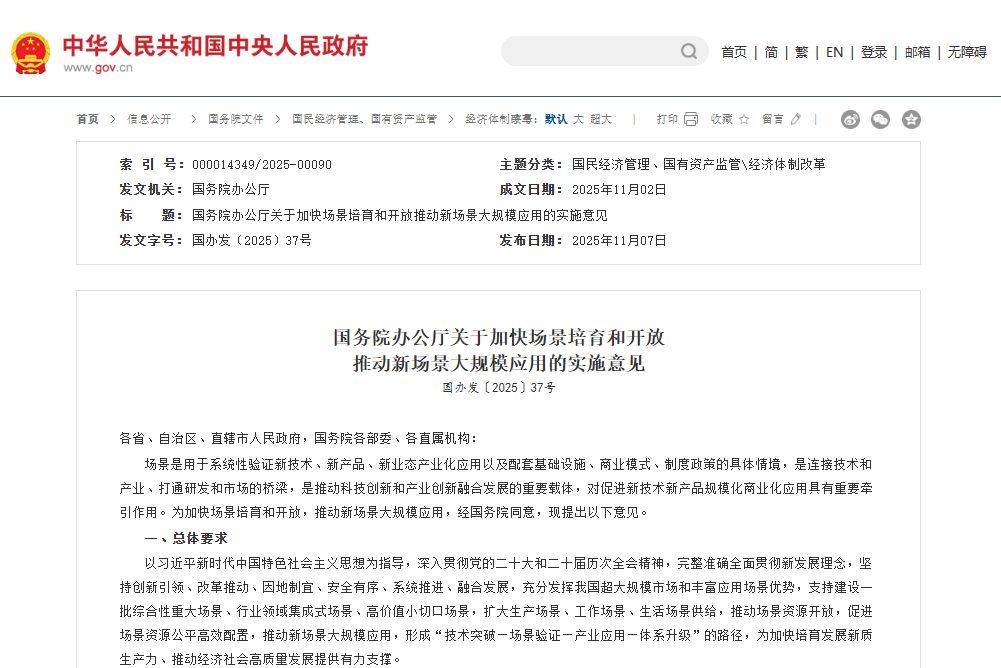Viewport: 1001px width, 668px height.
Task: Click the comment (留言) pencil icon
Action: [x=796, y=119]
